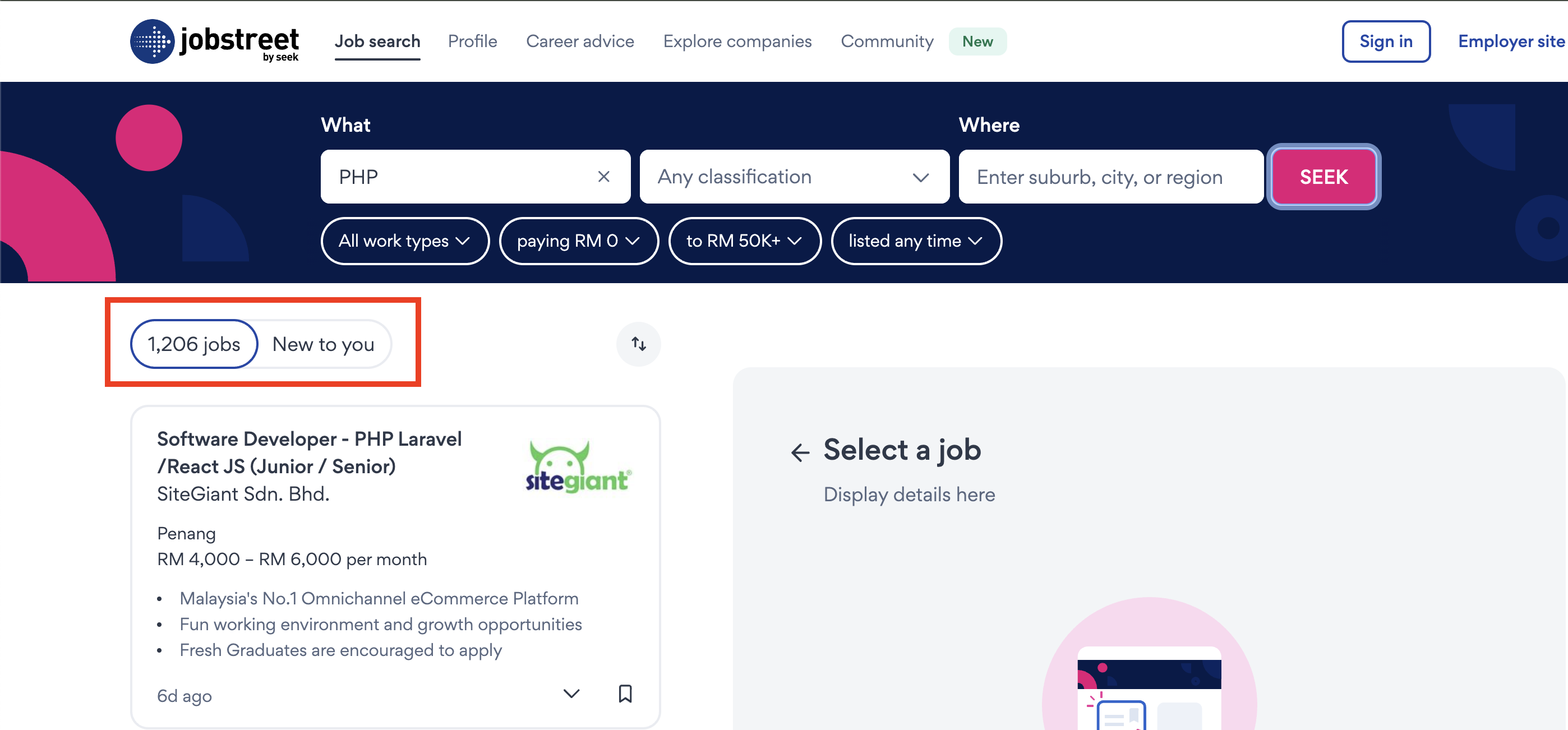The image size is (1568, 730).
Task: Visit the Community section
Action: tap(887, 41)
